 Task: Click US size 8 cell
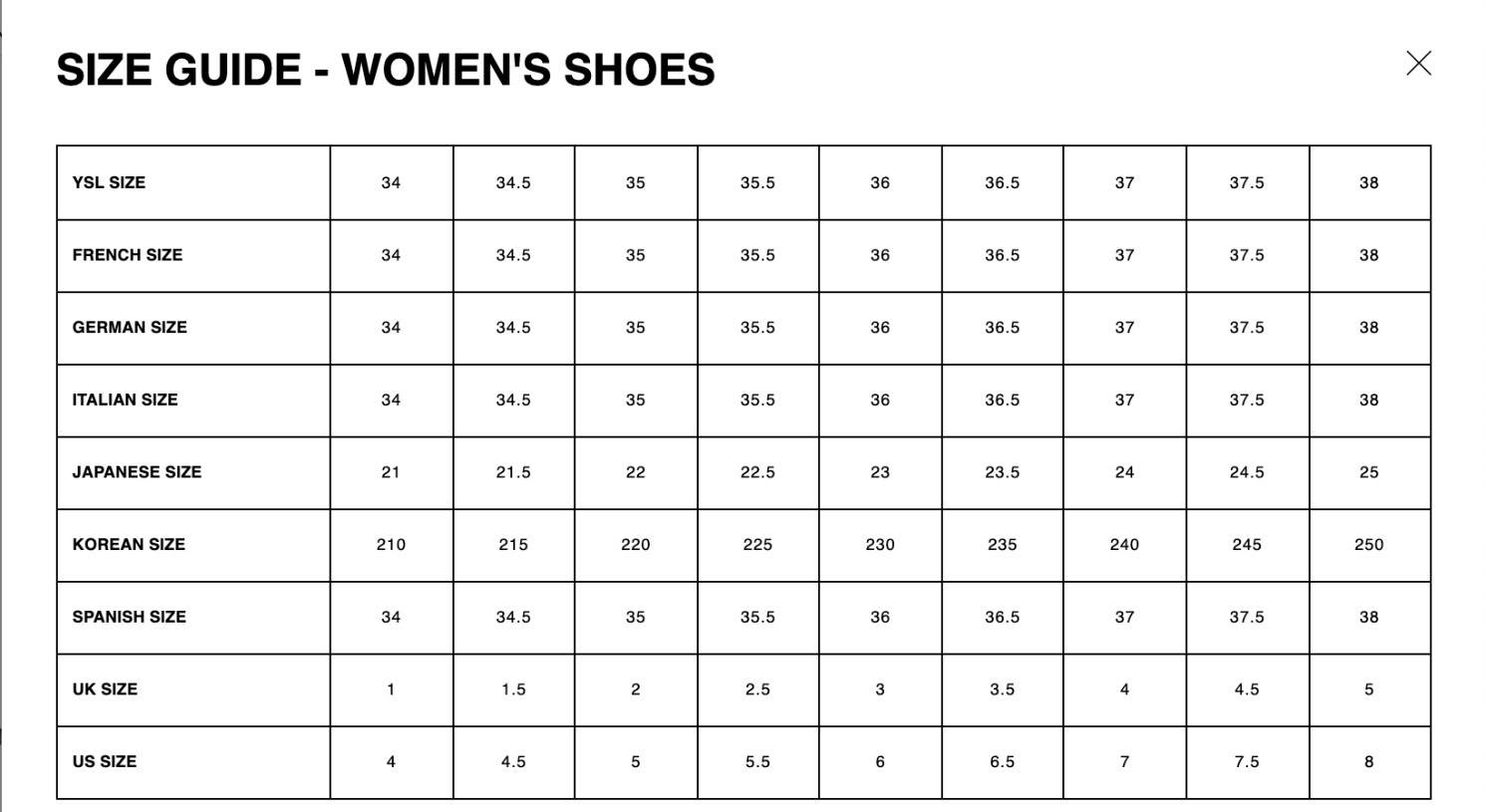pyautogui.click(x=1369, y=761)
